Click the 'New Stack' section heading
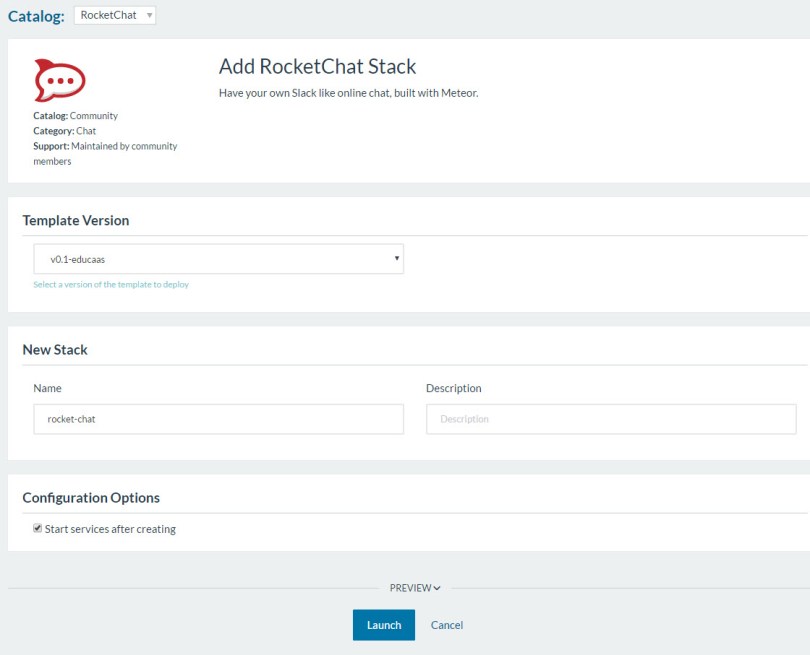 [x=55, y=350]
